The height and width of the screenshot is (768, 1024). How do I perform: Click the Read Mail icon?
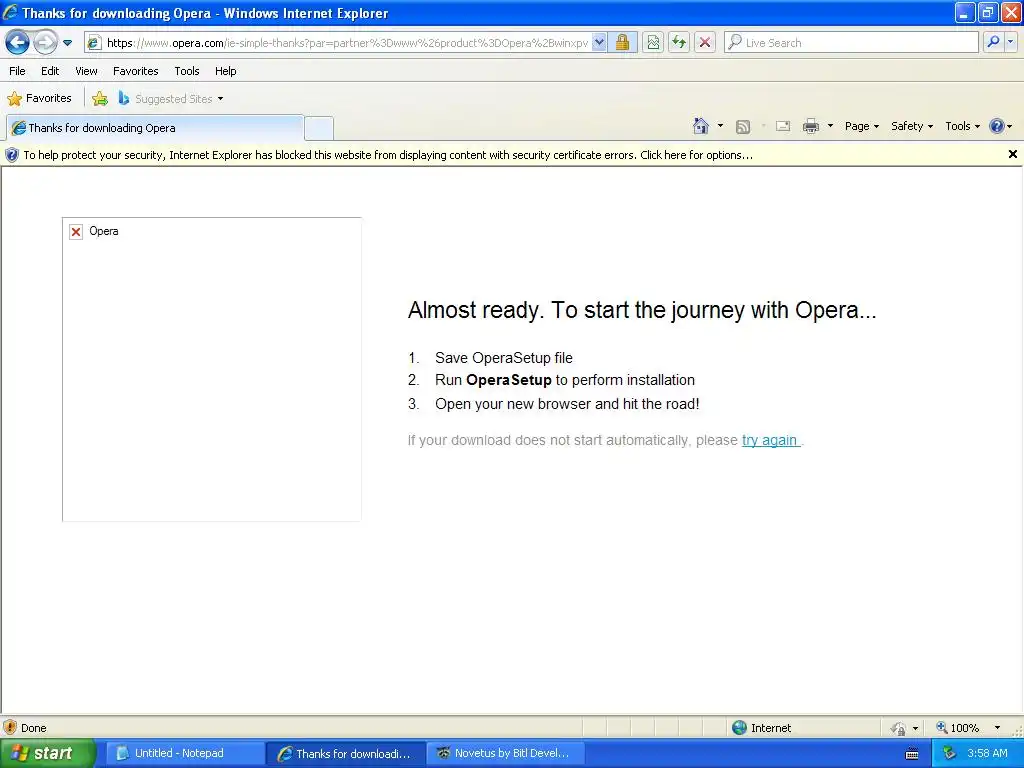click(x=783, y=127)
